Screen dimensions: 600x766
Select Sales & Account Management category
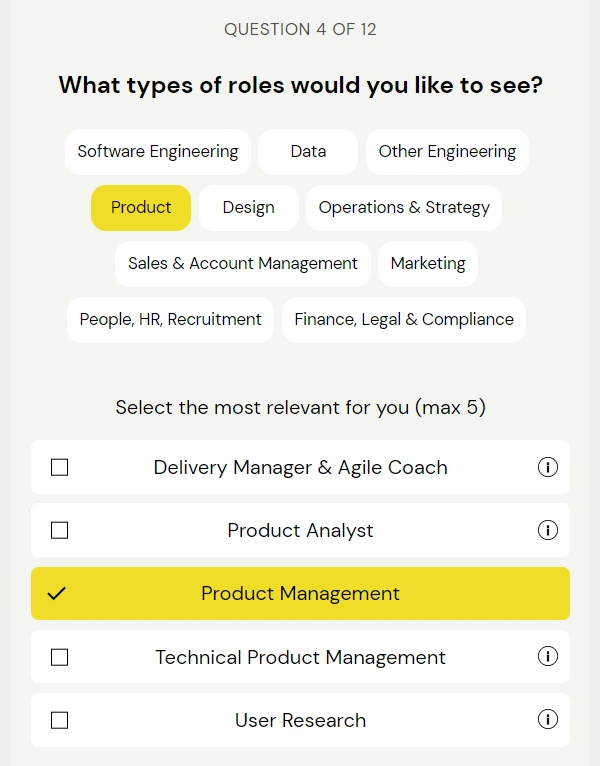(243, 264)
